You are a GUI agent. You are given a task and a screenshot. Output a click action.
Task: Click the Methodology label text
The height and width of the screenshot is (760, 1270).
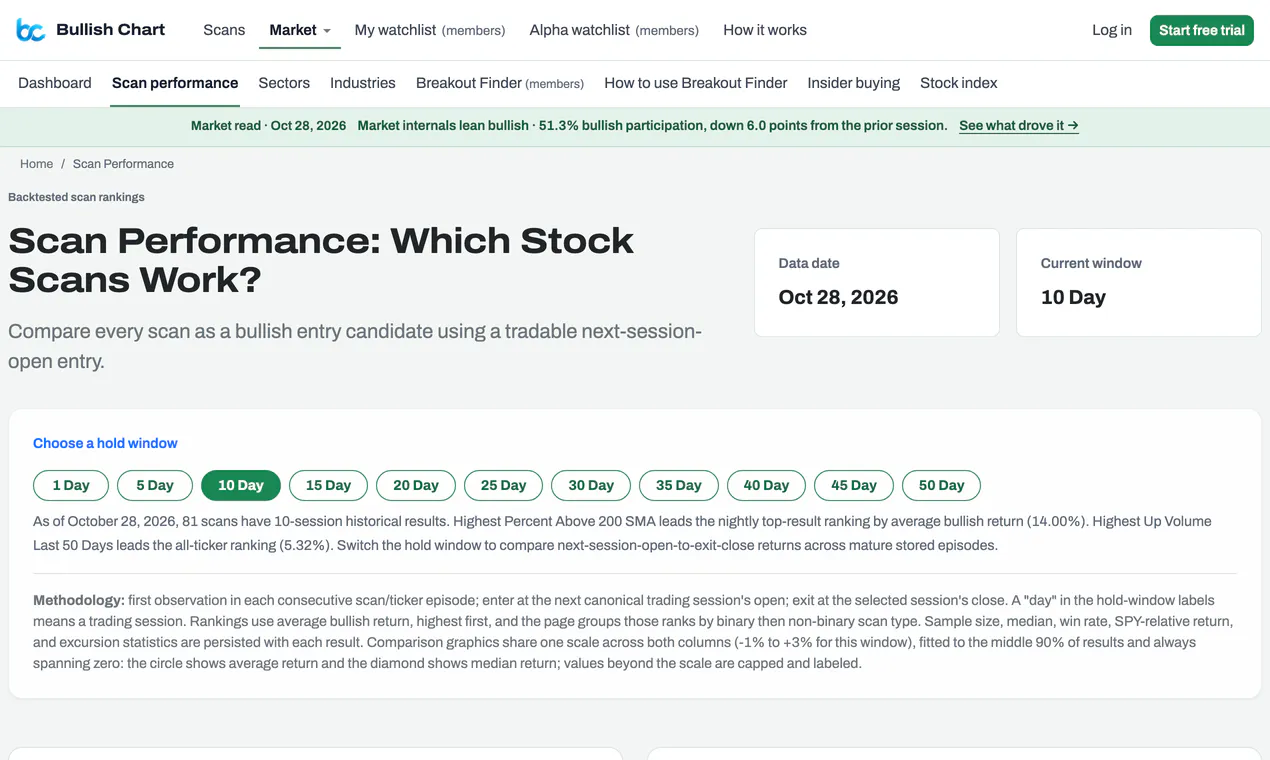pyautogui.click(x=79, y=600)
